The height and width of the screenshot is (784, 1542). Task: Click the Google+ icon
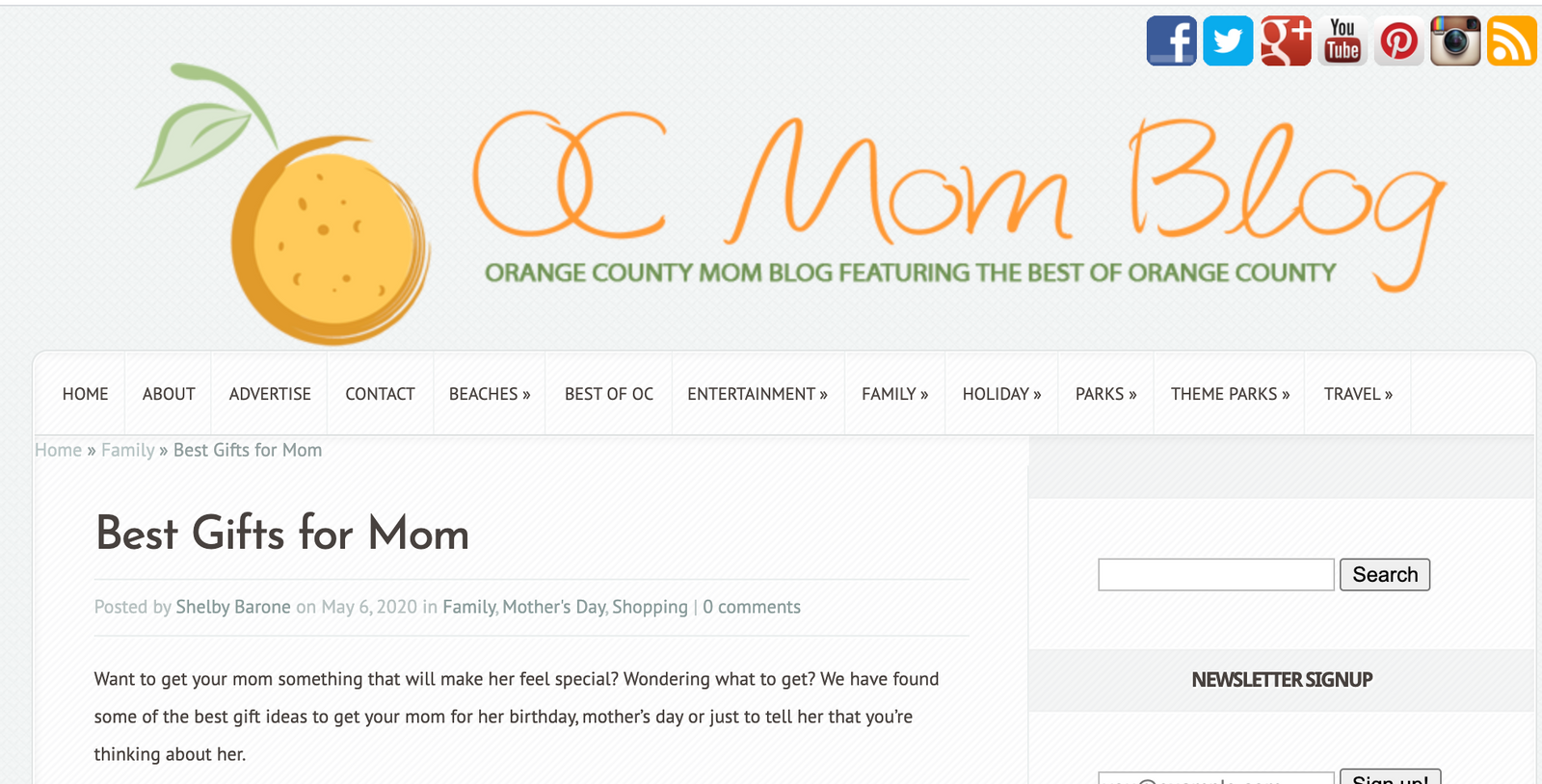coord(1285,40)
